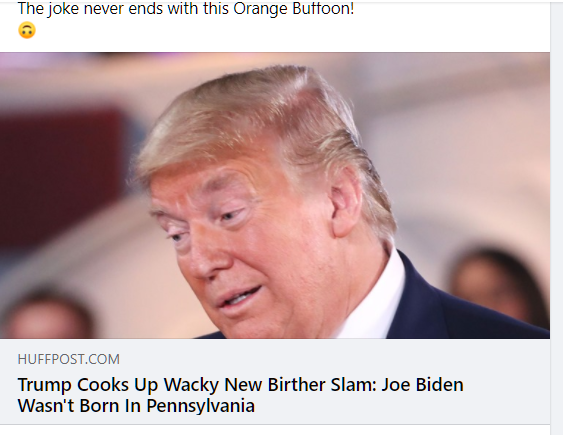563x435 pixels.
Task: Click the upside-down smiley emoji
Action: click(x=27, y=30)
